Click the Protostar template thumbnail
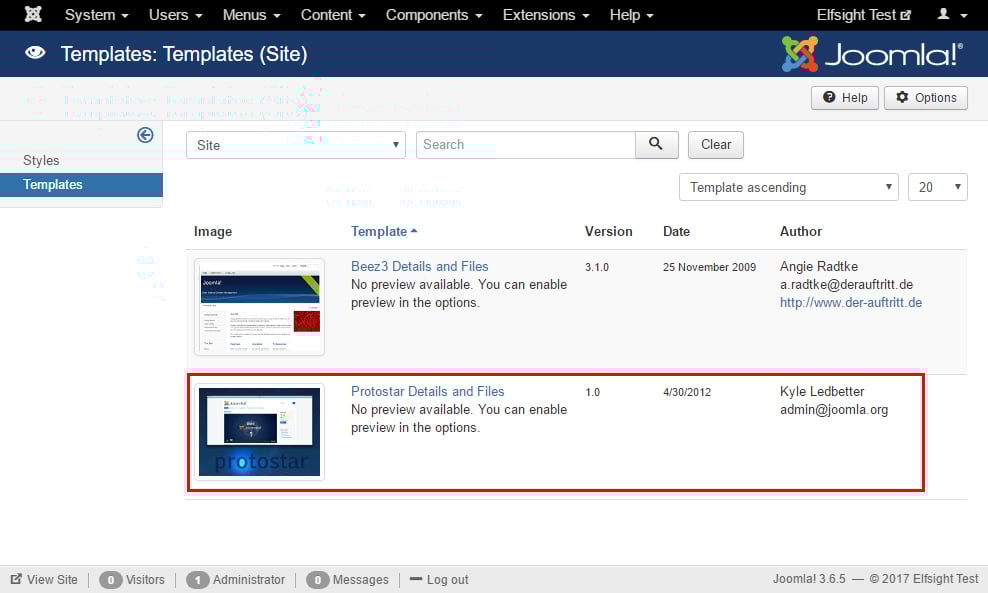988x593 pixels. pos(260,432)
